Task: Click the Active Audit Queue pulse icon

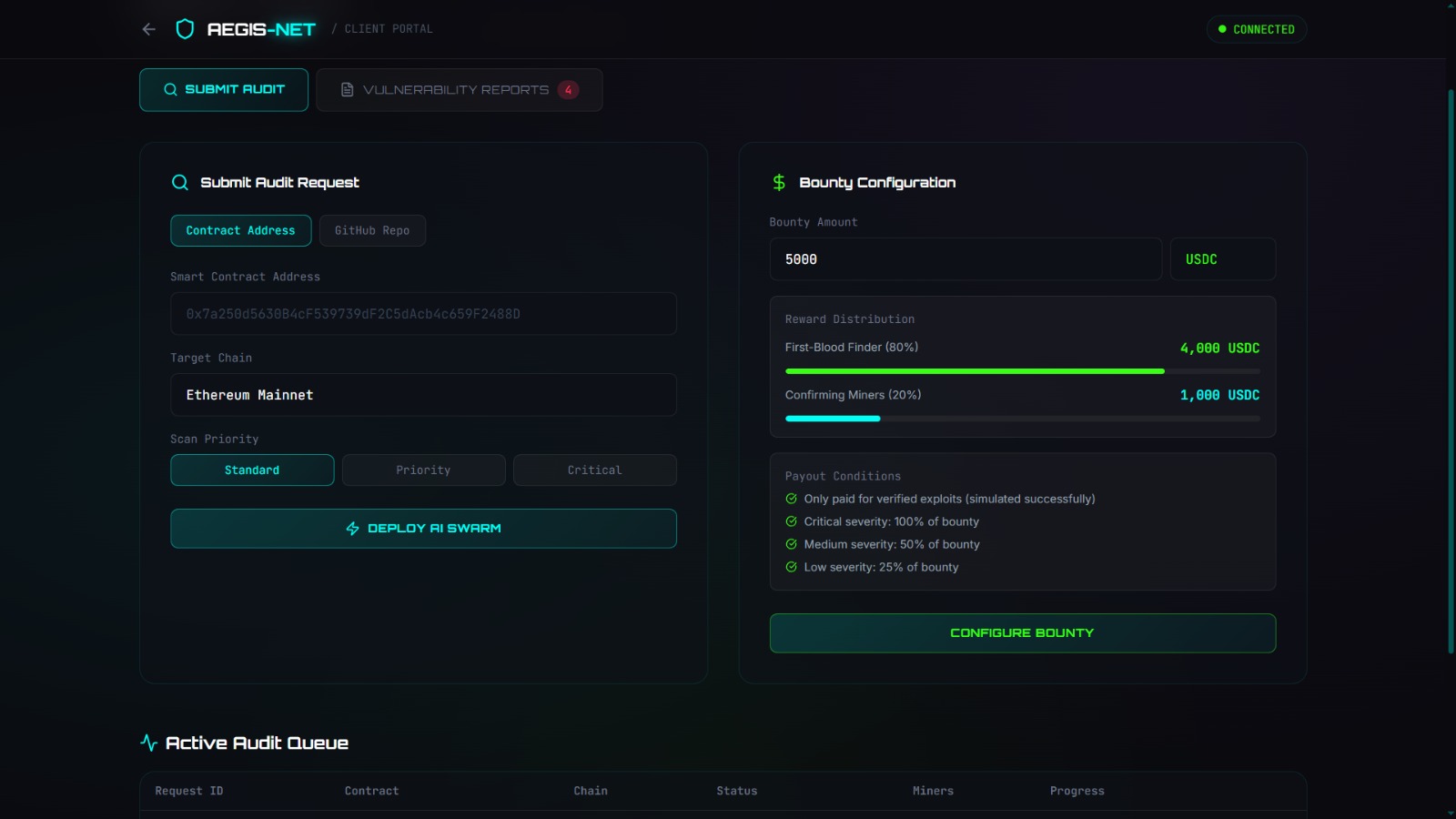Action: [x=149, y=743]
